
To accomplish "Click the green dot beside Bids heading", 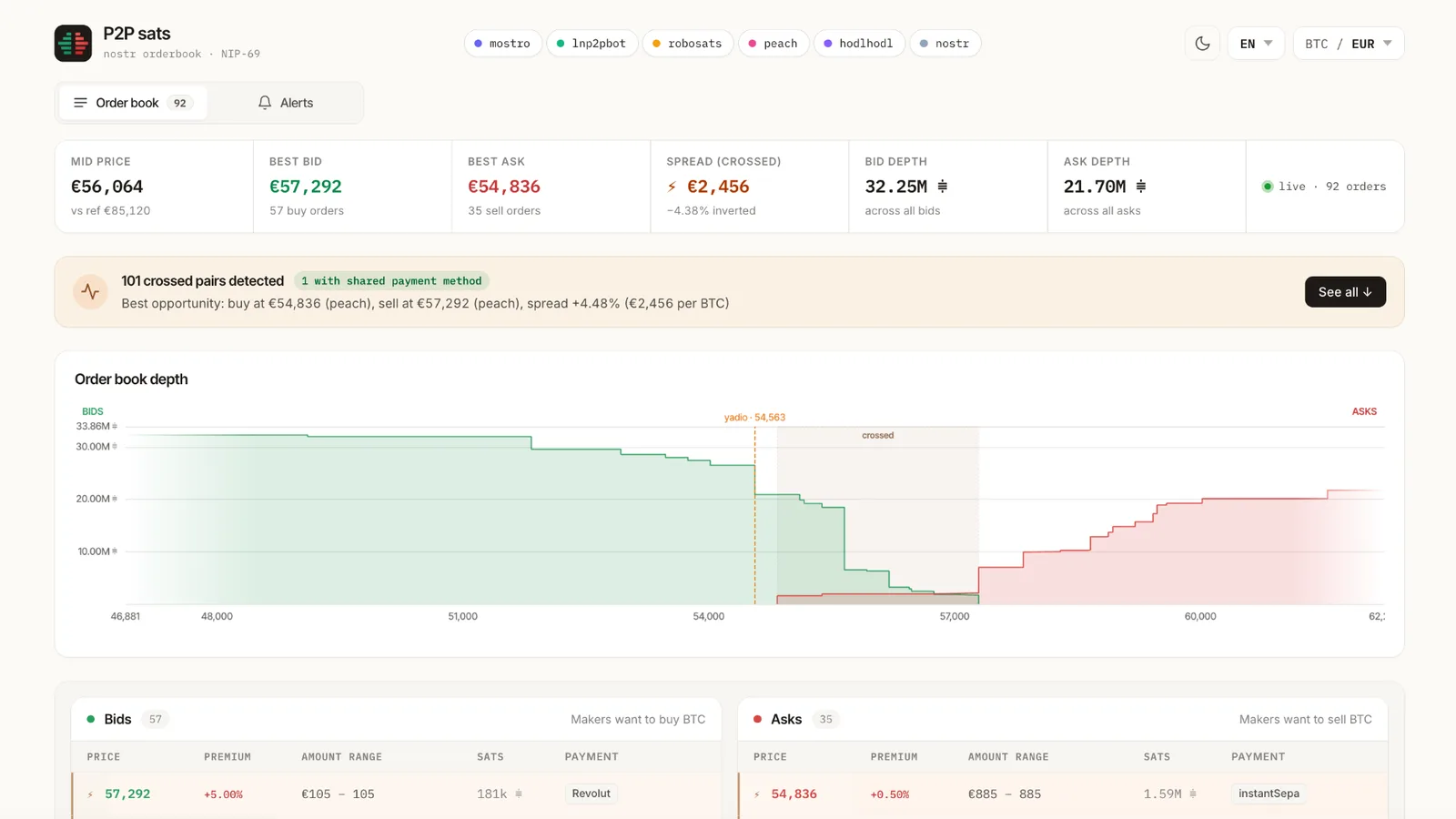I will pos(91,719).
